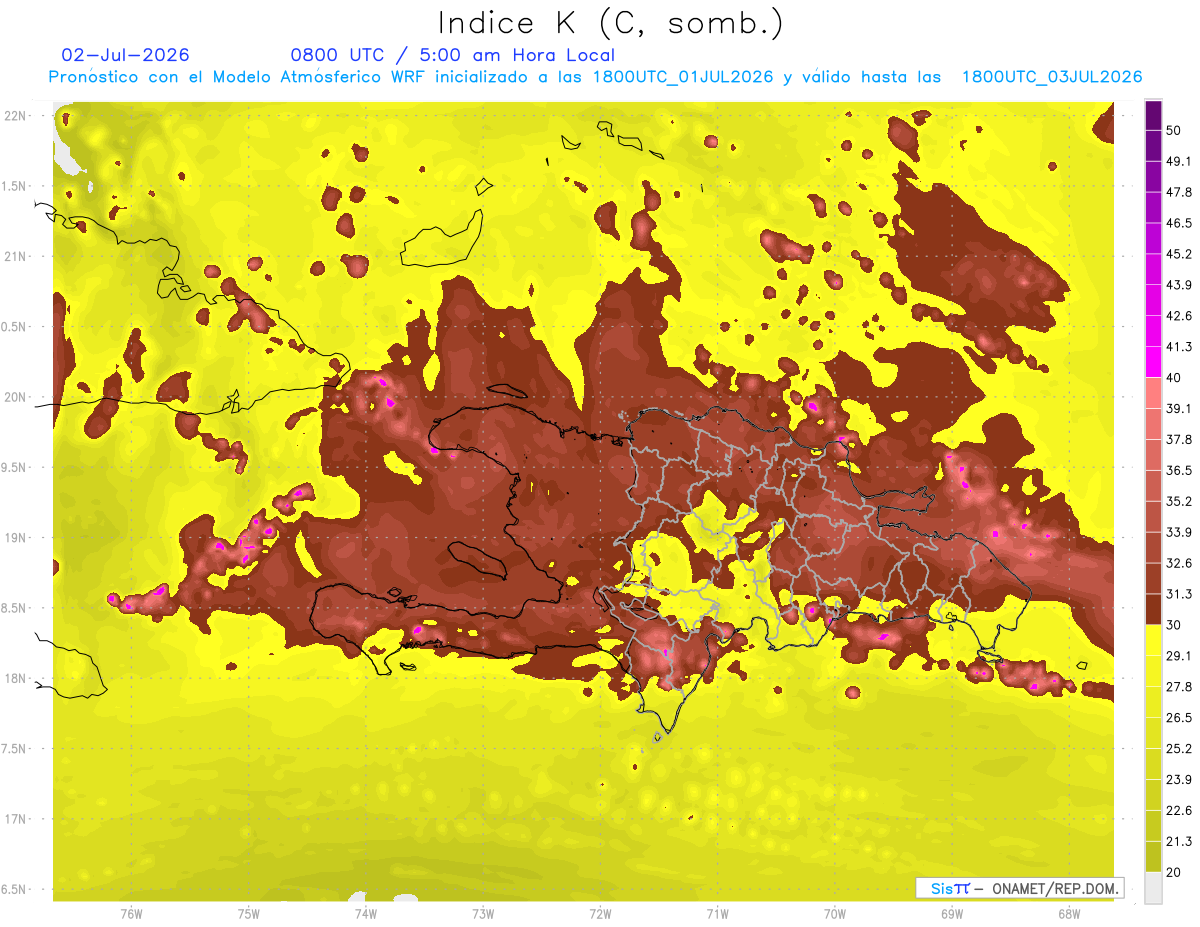
Task: Click the dark brown swatch between 30 and 31.3
Action: [x=1153, y=609]
